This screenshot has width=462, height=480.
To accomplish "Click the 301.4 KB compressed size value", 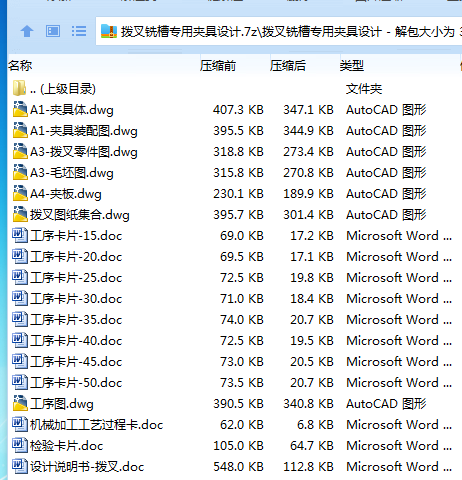I will (308, 215).
